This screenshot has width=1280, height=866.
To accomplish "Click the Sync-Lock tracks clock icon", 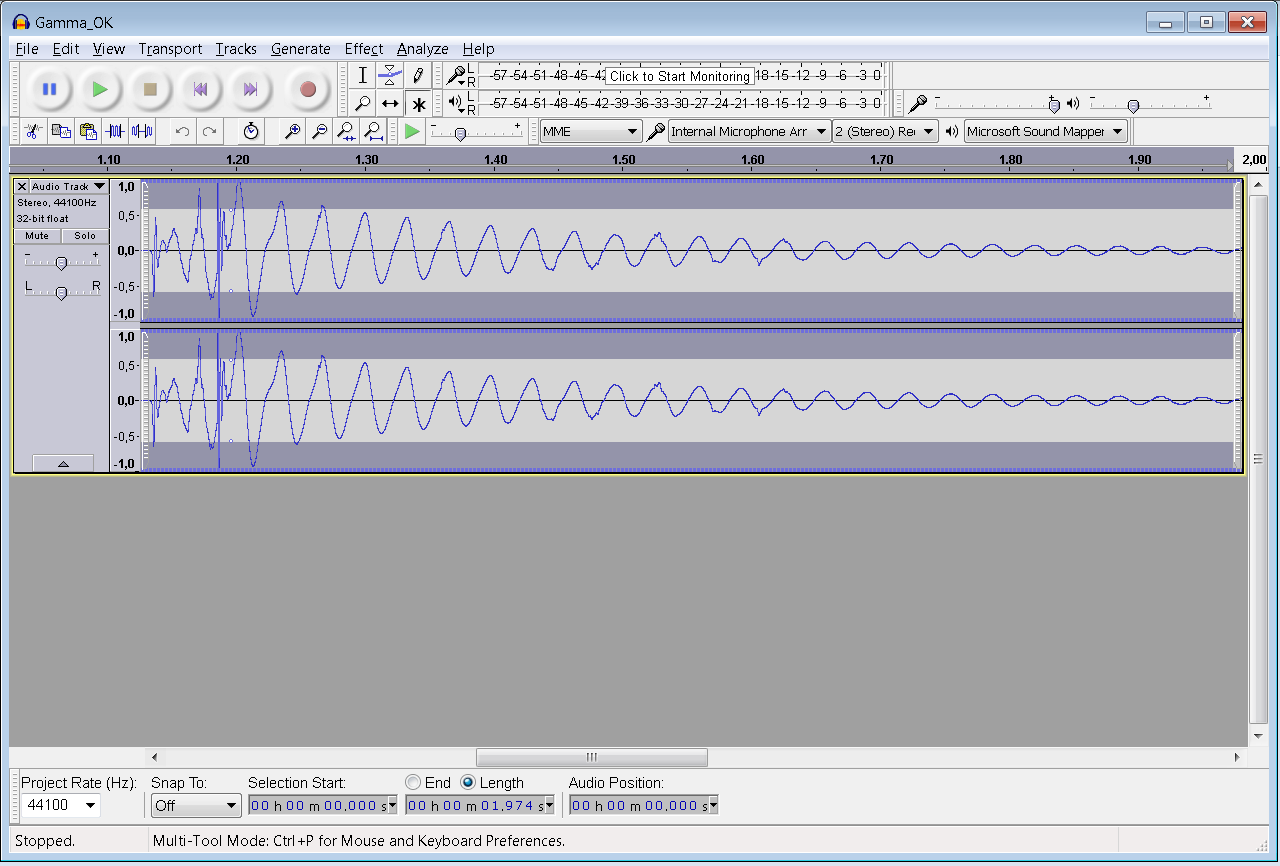I will [251, 131].
